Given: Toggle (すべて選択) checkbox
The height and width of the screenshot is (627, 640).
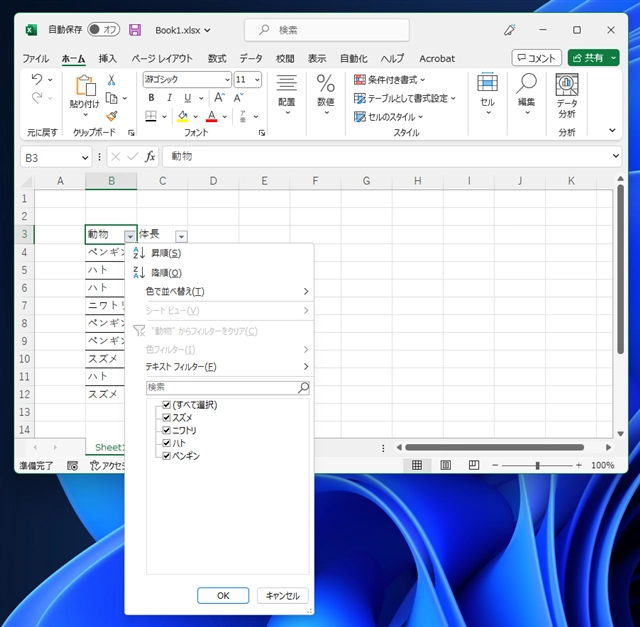Looking at the screenshot, I should (x=166, y=405).
